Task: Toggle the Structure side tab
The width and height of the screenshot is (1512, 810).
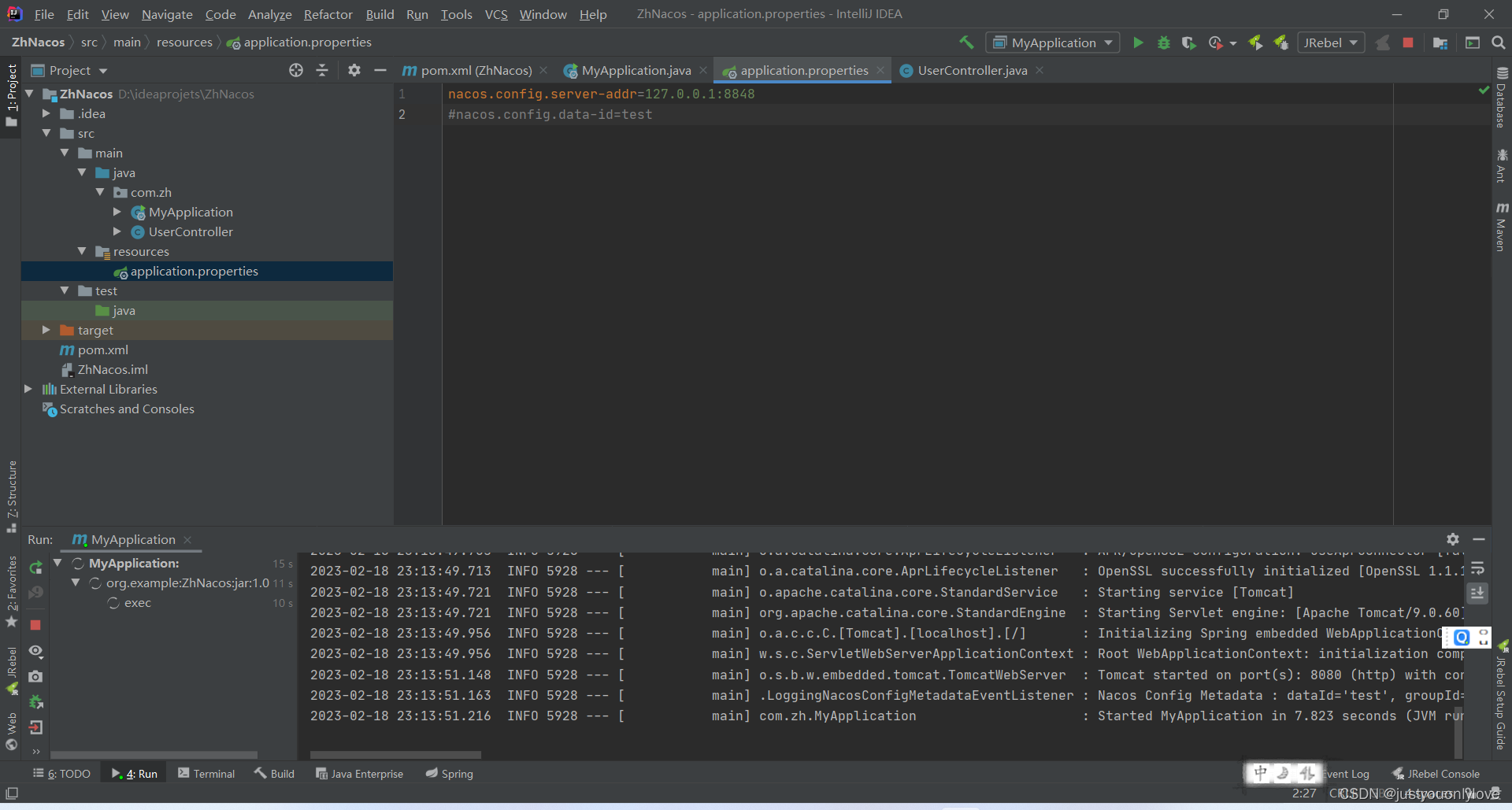Action: (11, 497)
